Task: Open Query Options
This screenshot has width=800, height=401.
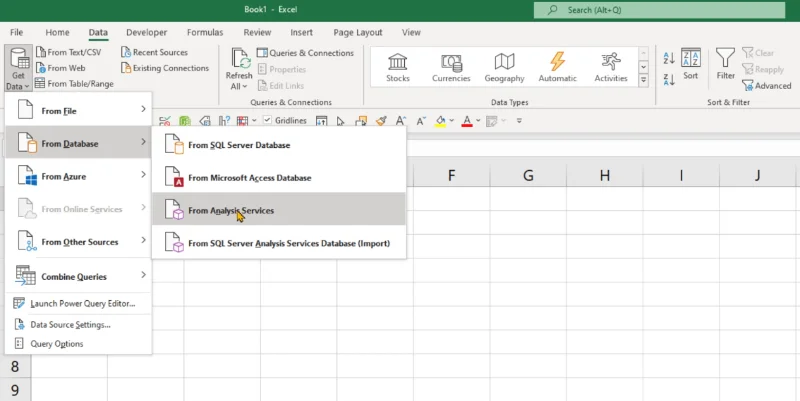Action: click(78, 344)
